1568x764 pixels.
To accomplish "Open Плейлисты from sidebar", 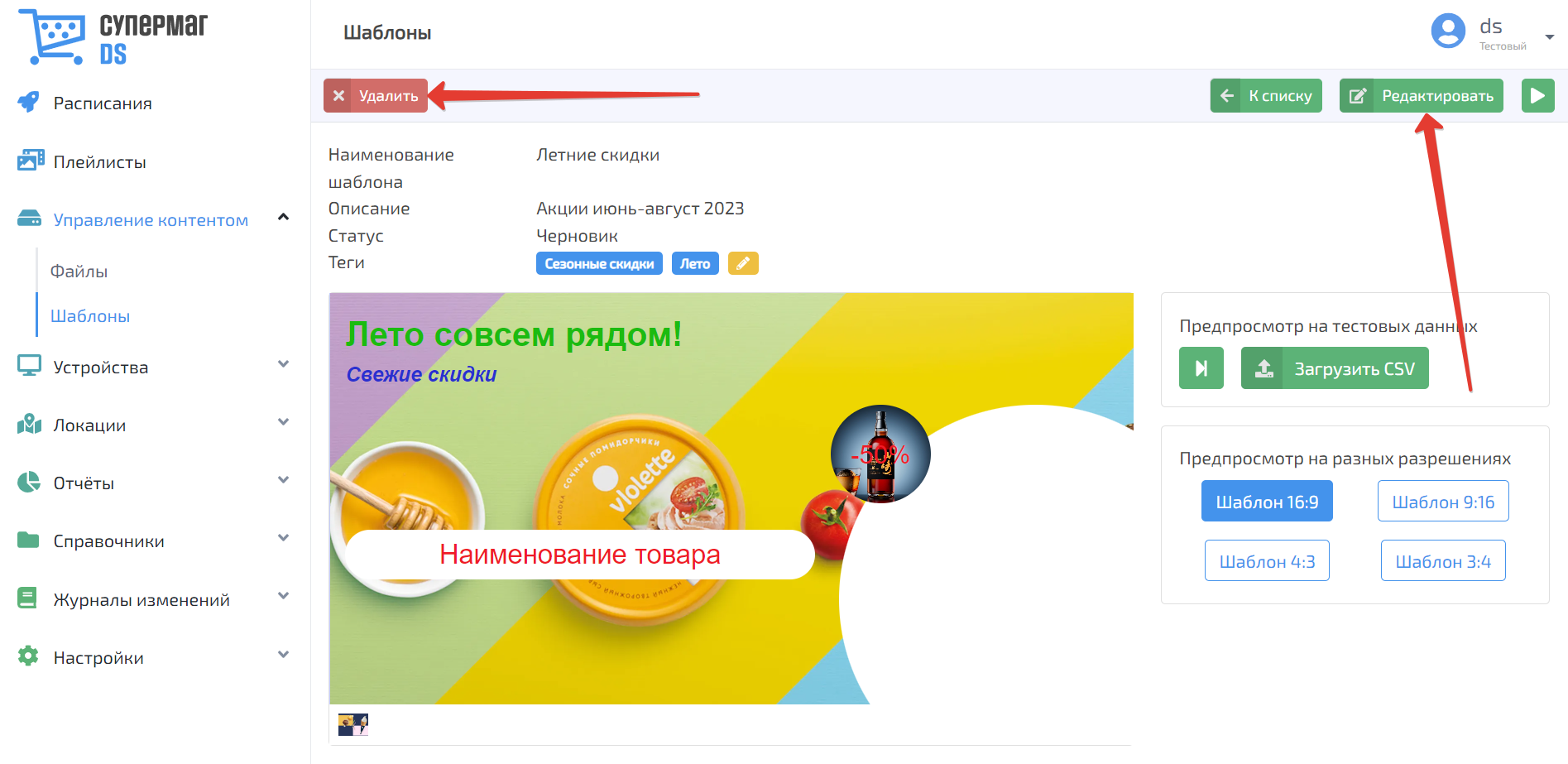I will point(99,161).
